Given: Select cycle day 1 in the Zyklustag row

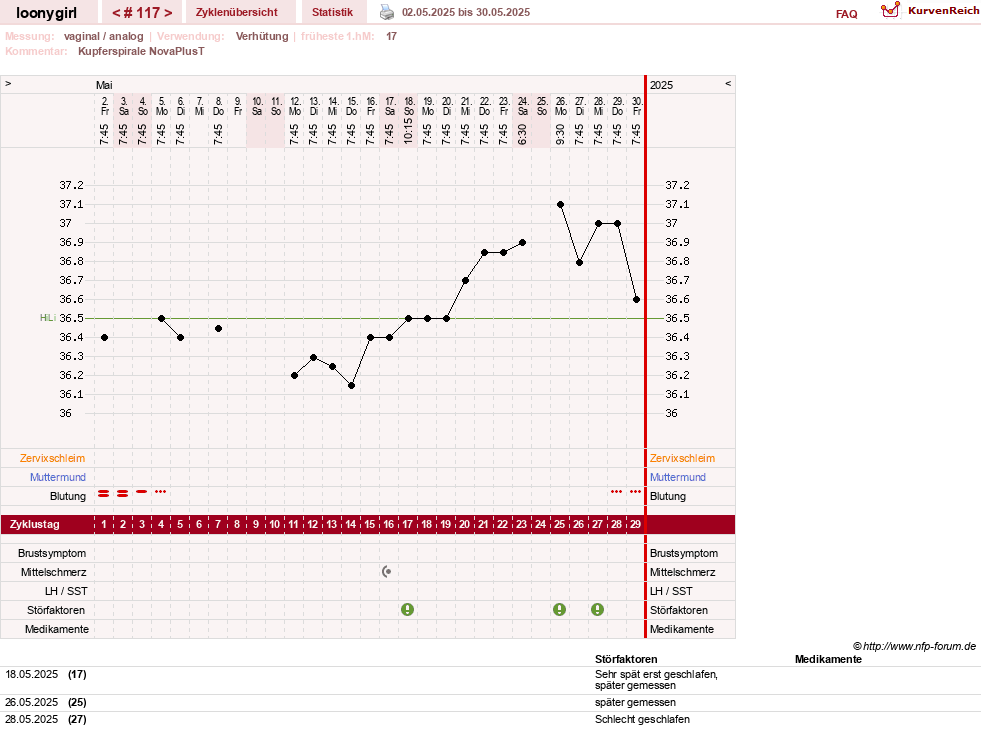Looking at the screenshot, I should click(104, 524).
